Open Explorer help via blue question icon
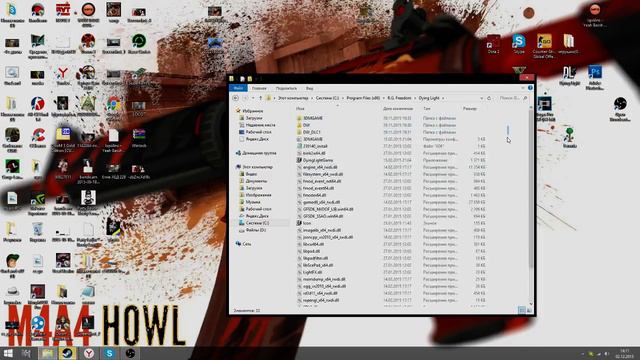This screenshot has width=640, height=360. [x=530, y=88]
